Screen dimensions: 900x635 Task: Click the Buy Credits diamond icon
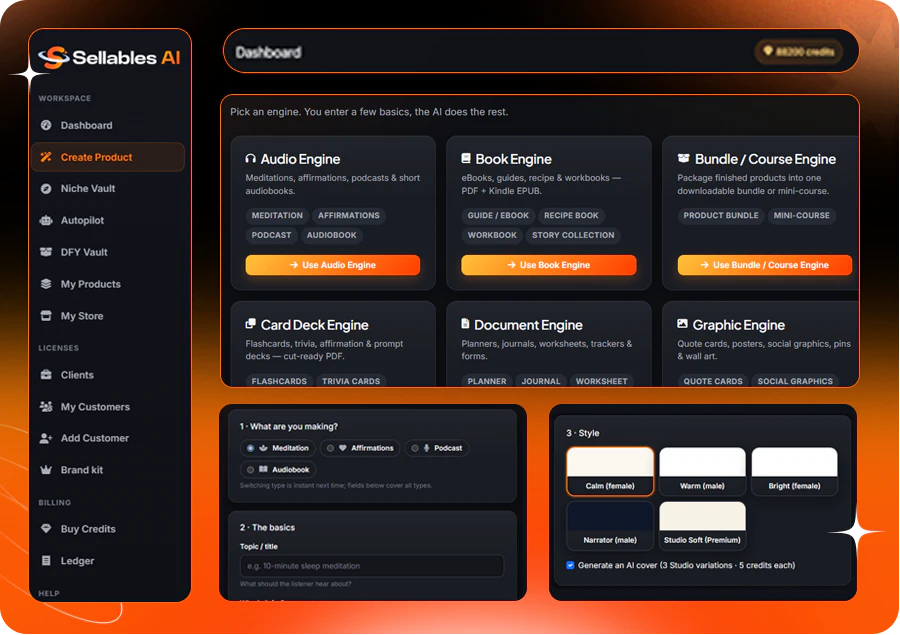(x=46, y=529)
